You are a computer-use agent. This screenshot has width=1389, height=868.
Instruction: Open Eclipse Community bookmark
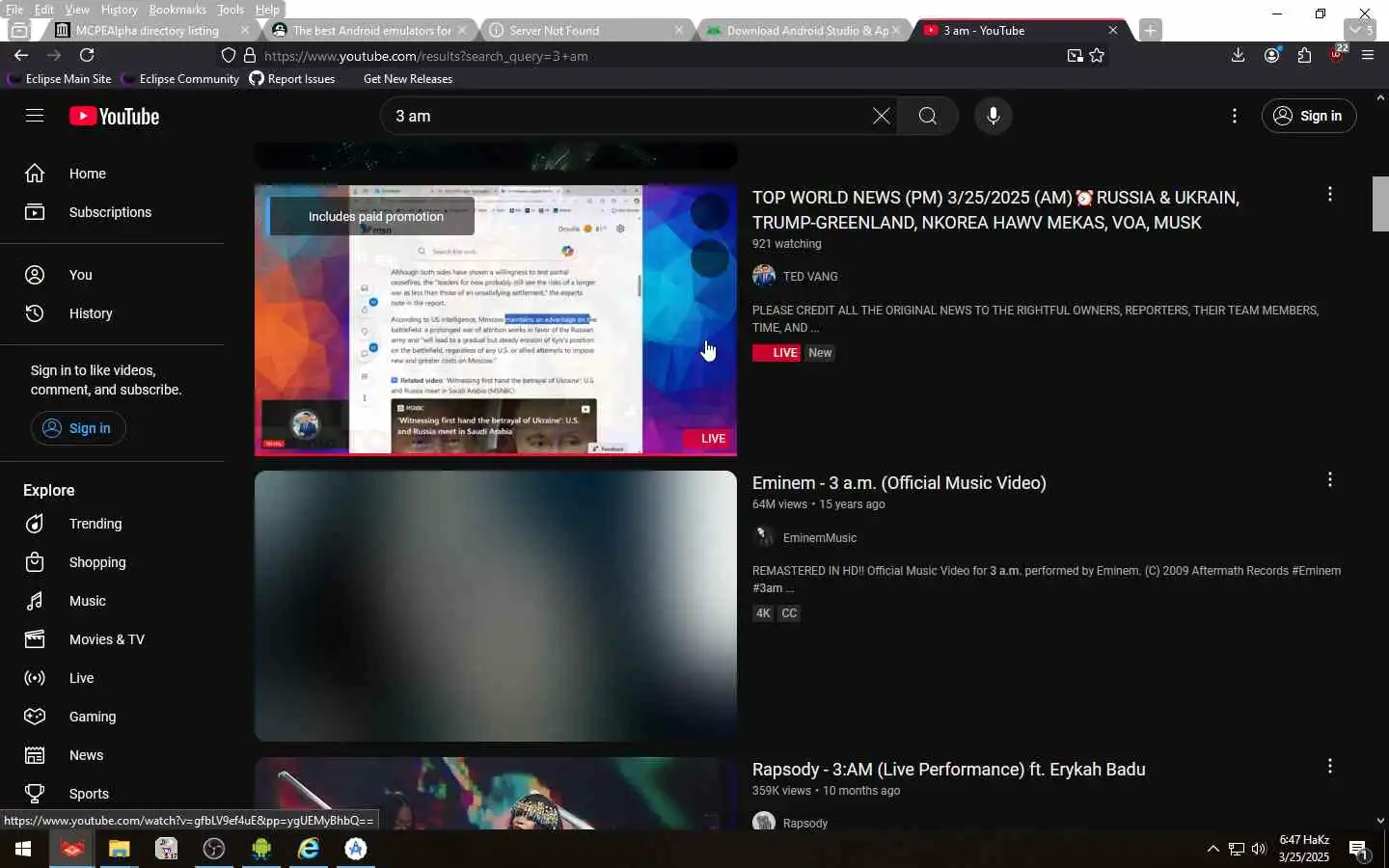(180, 79)
